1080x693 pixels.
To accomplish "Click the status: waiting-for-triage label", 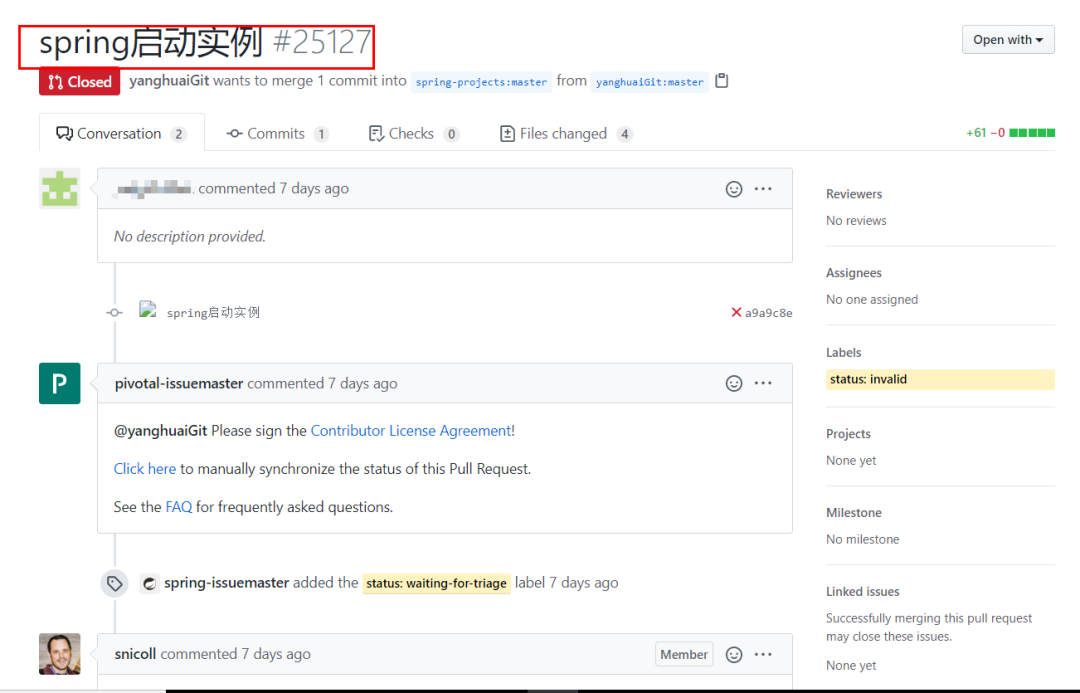I will point(437,583).
